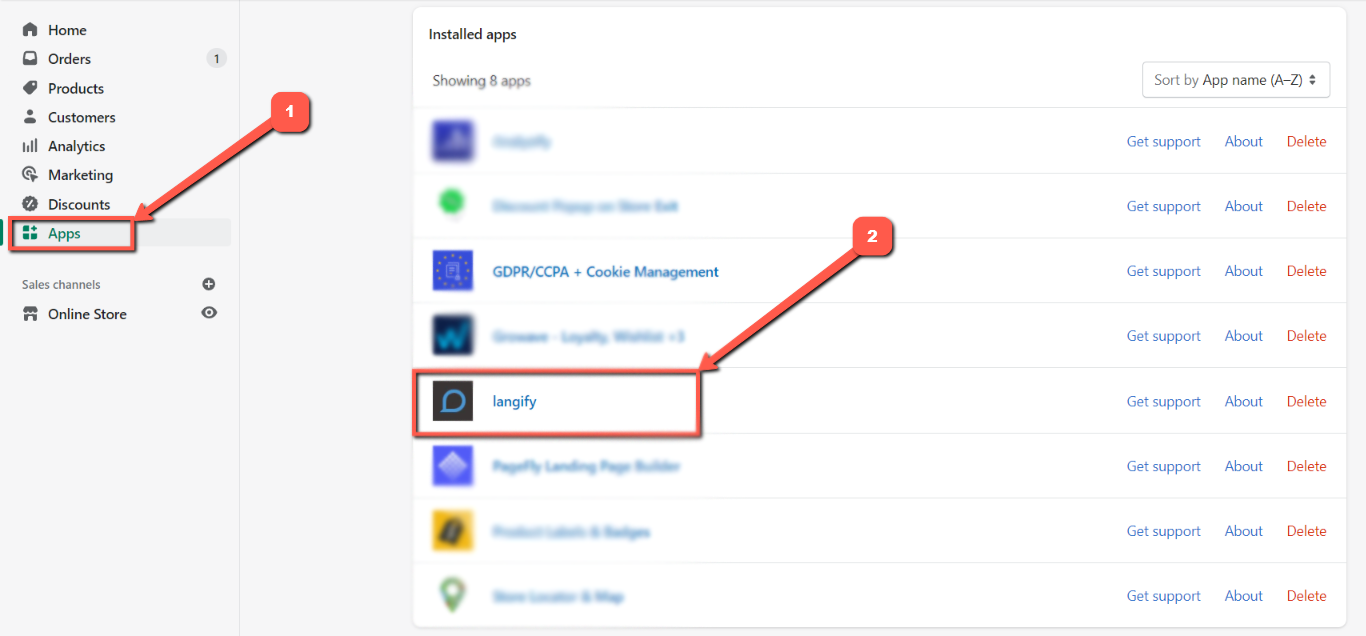Click the Products tag icon
Viewport: 1366px width, 636px height.
click(x=30, y=88)
